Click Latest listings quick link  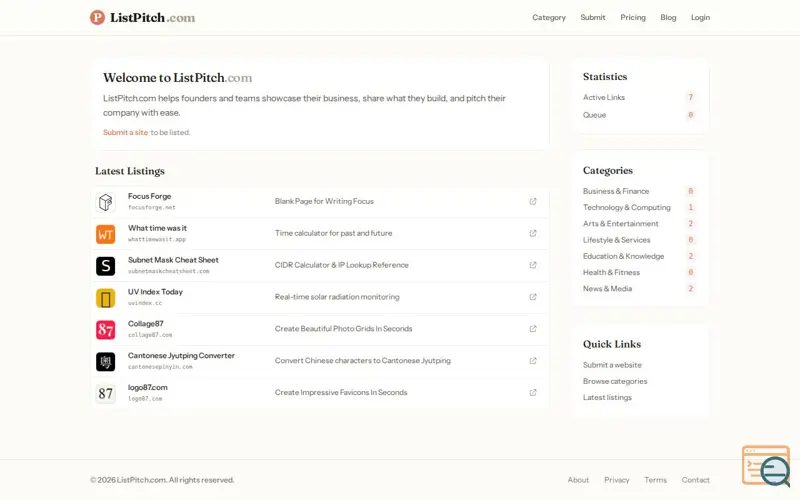[x=607, y=398]
